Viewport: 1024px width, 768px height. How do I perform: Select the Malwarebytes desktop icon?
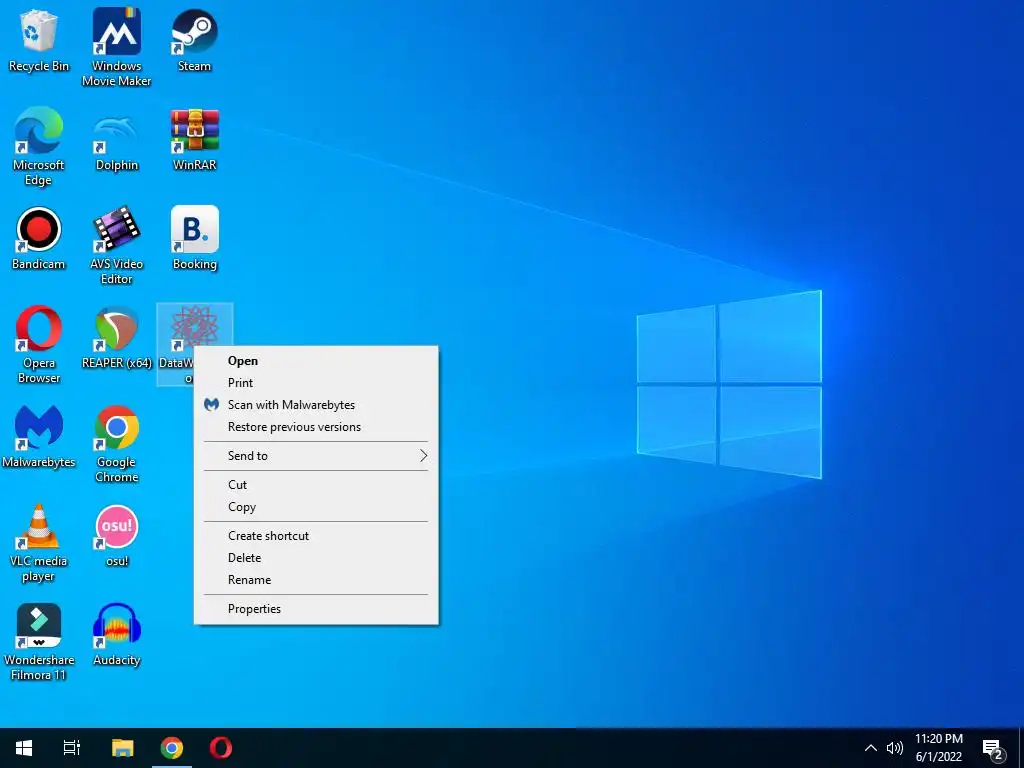39,437
